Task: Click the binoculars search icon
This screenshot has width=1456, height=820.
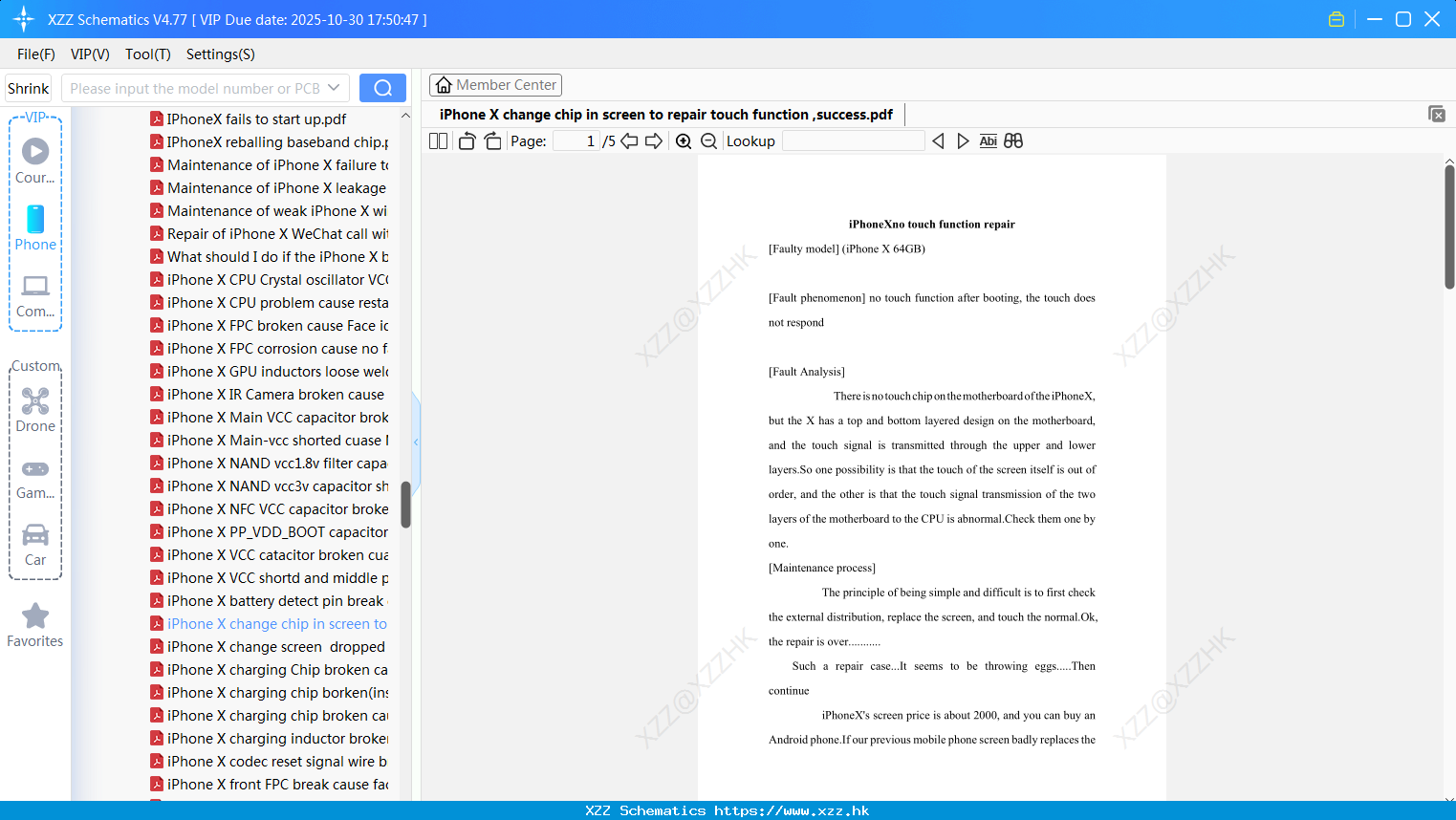Action: click(1013, 140)
